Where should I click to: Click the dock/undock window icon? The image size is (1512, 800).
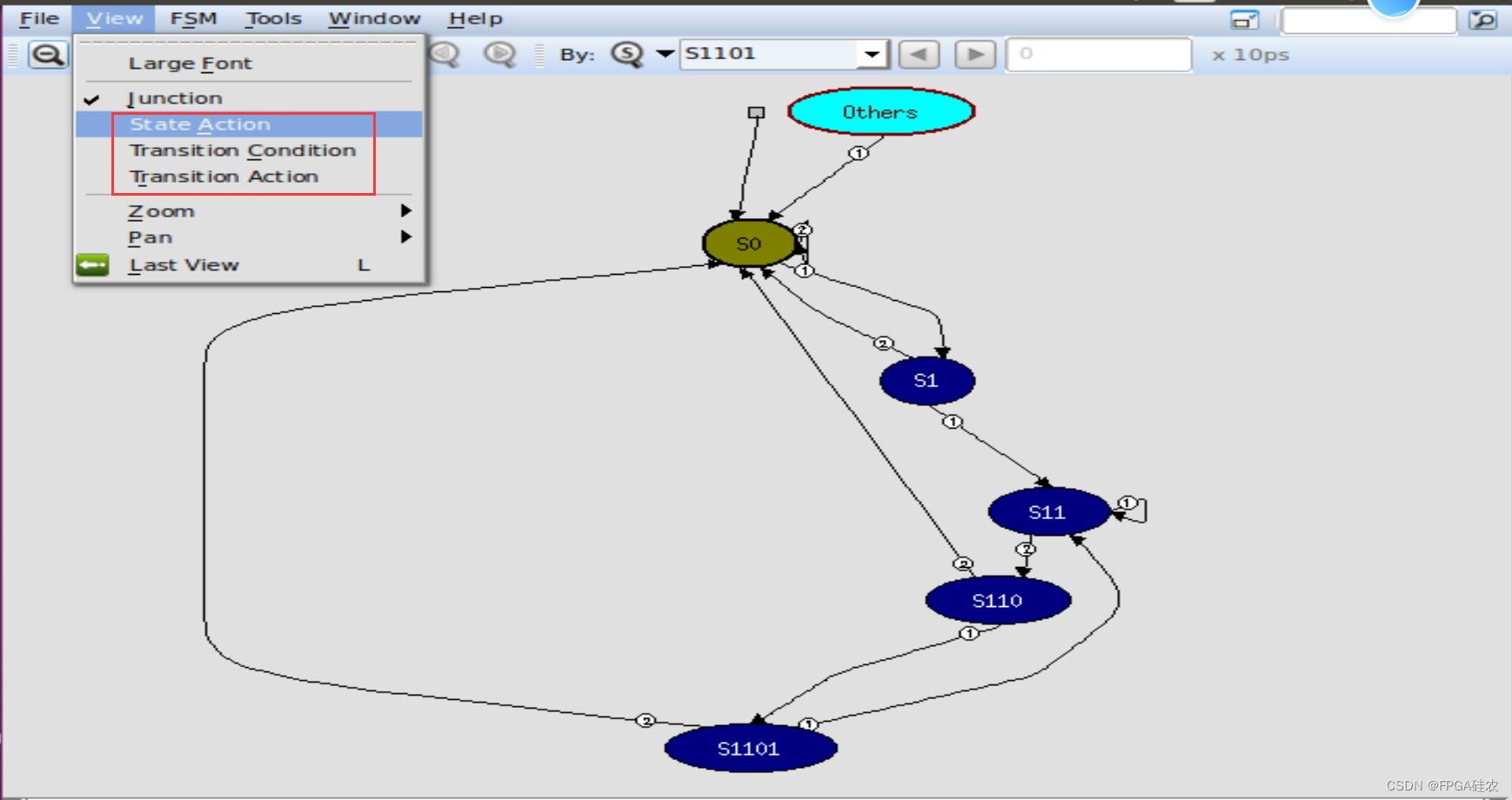point(1245,19)
